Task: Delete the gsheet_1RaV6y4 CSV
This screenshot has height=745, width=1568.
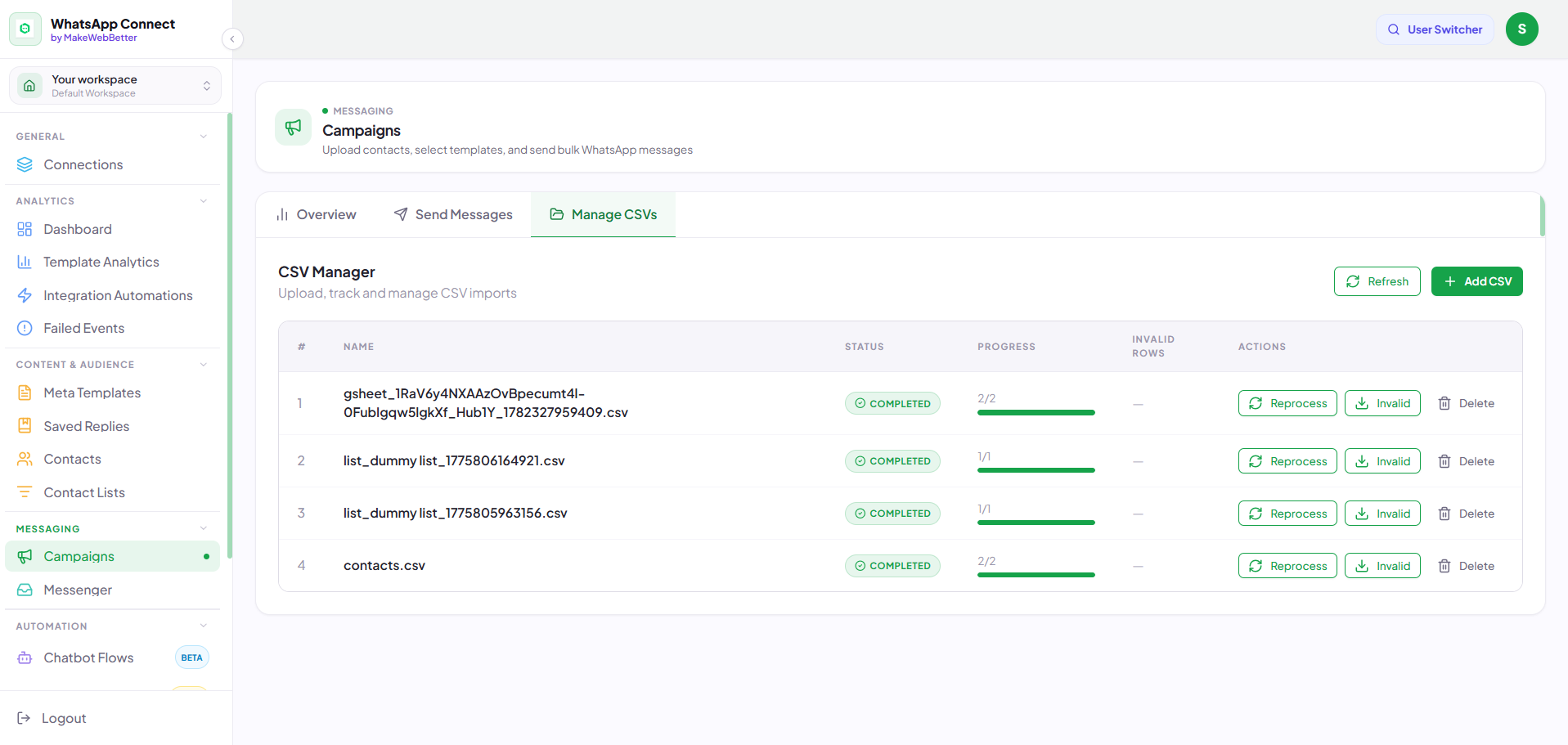Action: (1467, 403)
